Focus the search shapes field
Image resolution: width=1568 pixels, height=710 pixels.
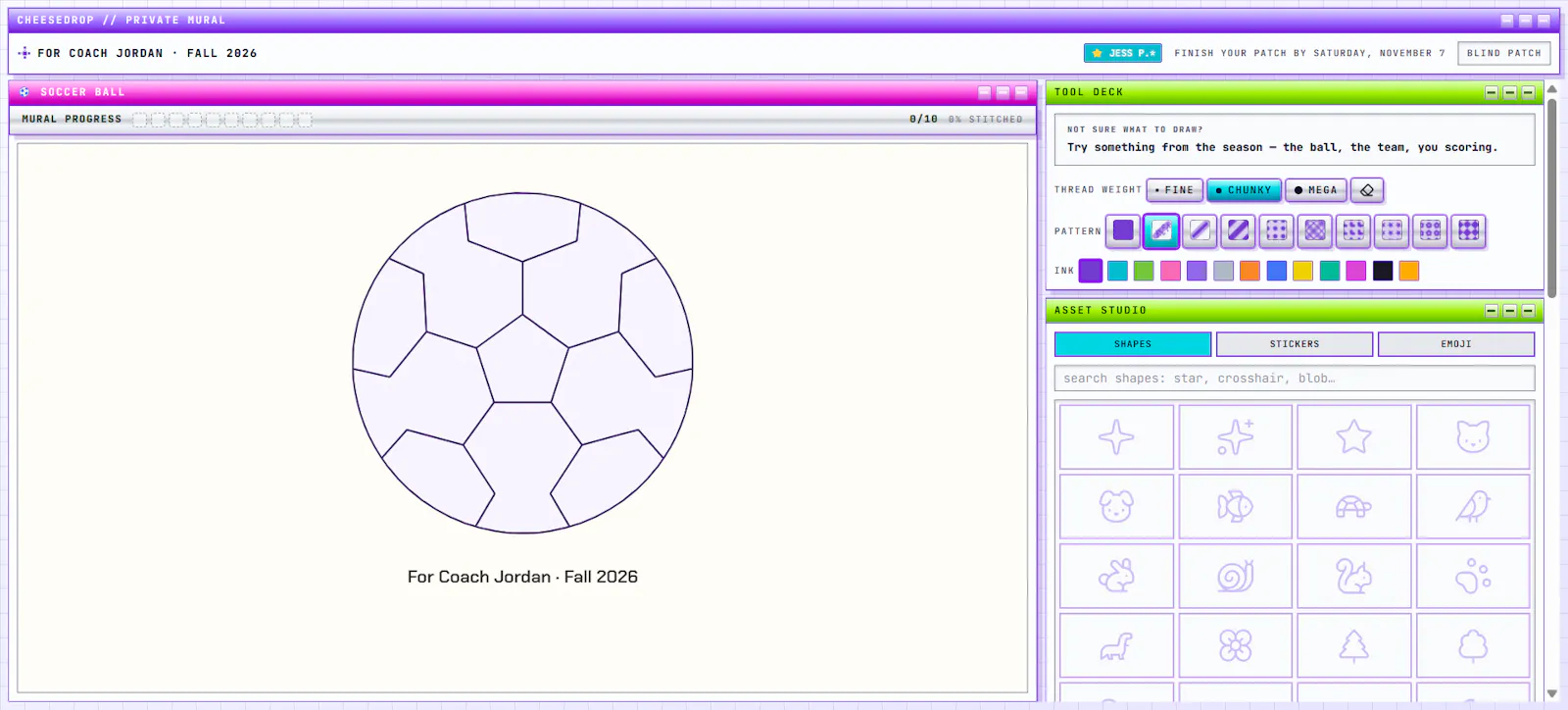(x=1295, y=379)
